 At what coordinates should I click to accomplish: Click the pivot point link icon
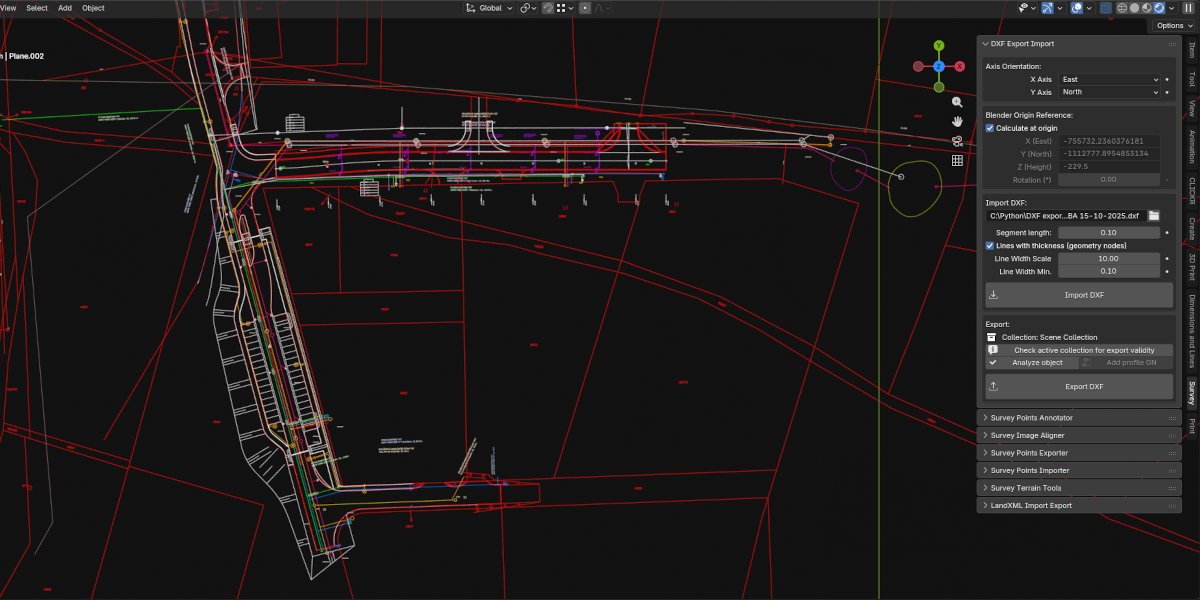[x=525, y=8]
